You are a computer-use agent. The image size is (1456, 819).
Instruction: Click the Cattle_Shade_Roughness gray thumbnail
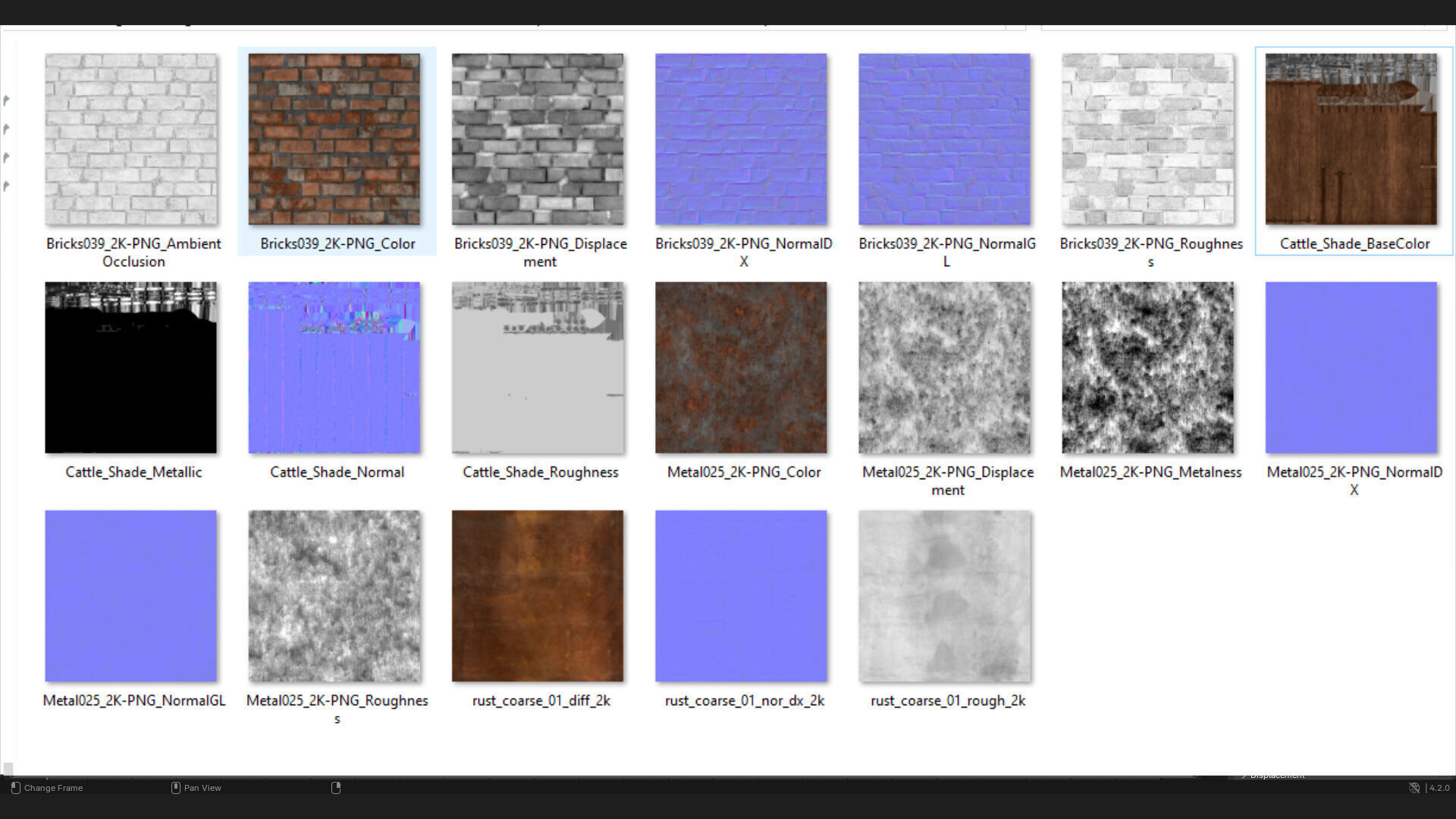538,368
